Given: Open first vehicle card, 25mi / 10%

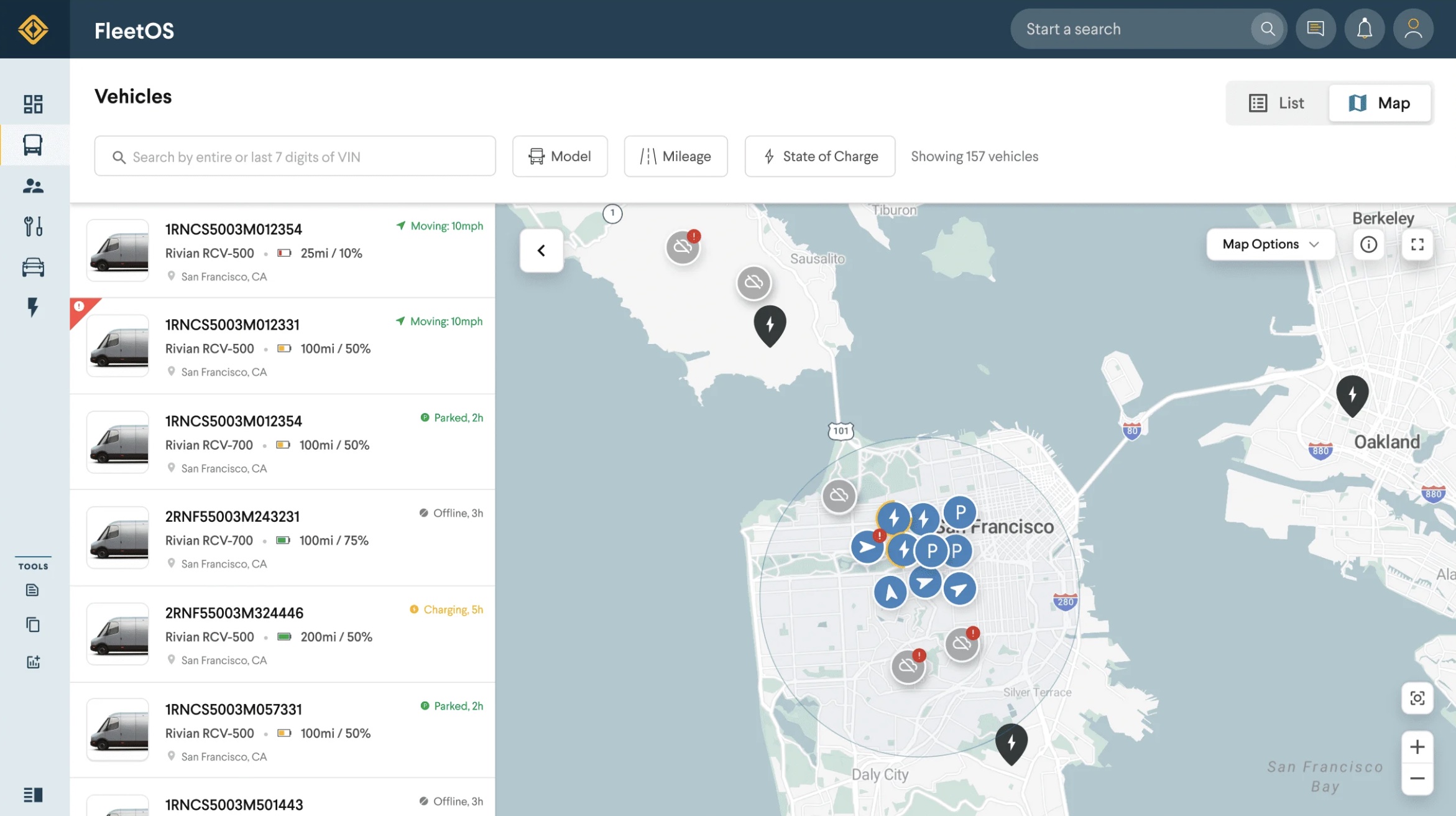Looking at the screenshot, I should [283, 251].
